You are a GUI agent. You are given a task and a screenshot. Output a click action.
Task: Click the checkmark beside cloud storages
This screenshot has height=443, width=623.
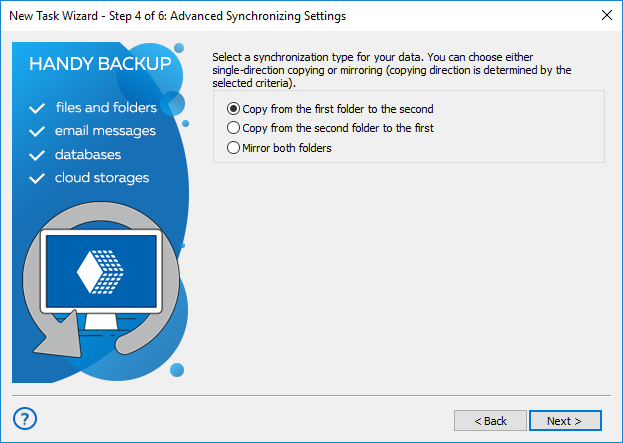pyautogui.click(x=38, y=178)
